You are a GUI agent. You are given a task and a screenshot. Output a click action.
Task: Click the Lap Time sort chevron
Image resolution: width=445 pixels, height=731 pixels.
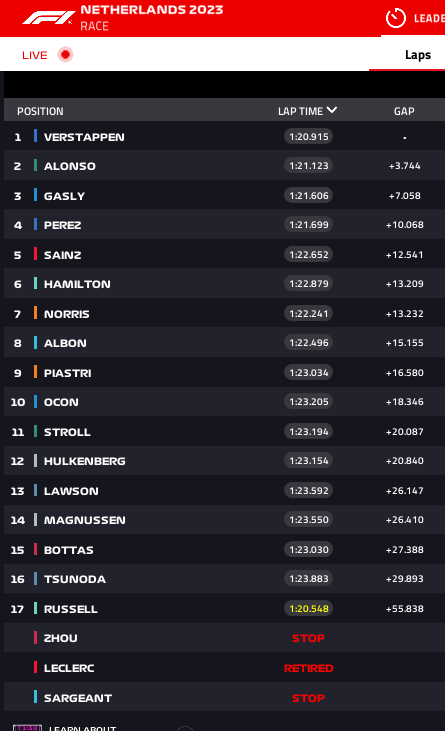(x=332, y=110)
